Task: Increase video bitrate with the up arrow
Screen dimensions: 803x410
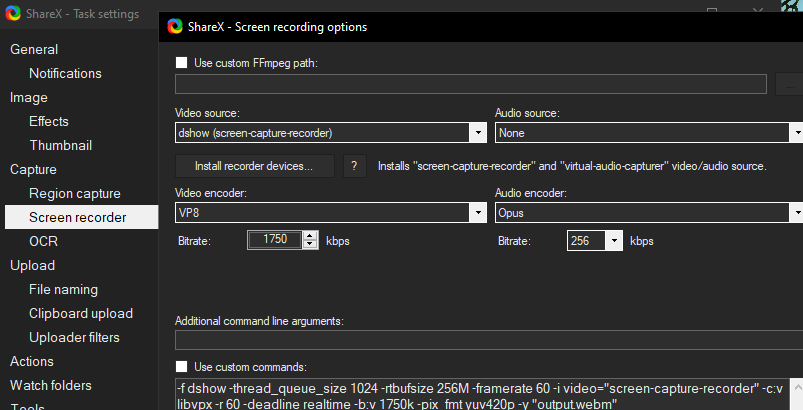Action: [x=310, y=235]
